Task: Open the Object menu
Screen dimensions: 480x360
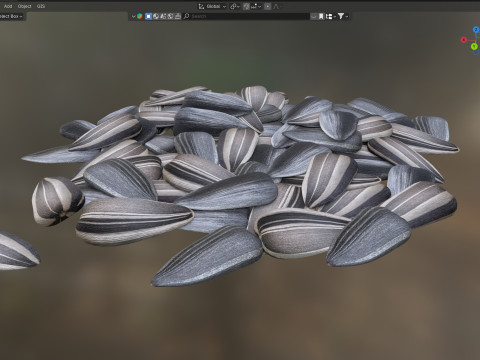Action: (24, 6)
